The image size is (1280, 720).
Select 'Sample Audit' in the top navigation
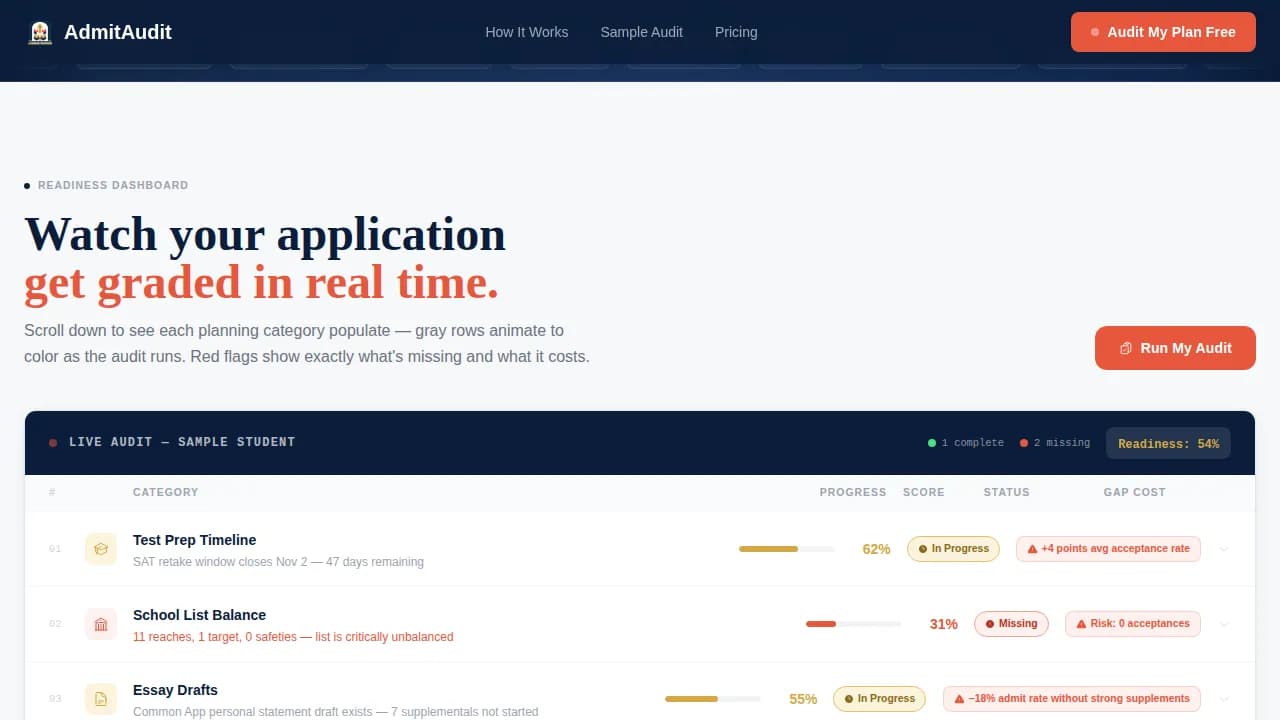[641, 32]
